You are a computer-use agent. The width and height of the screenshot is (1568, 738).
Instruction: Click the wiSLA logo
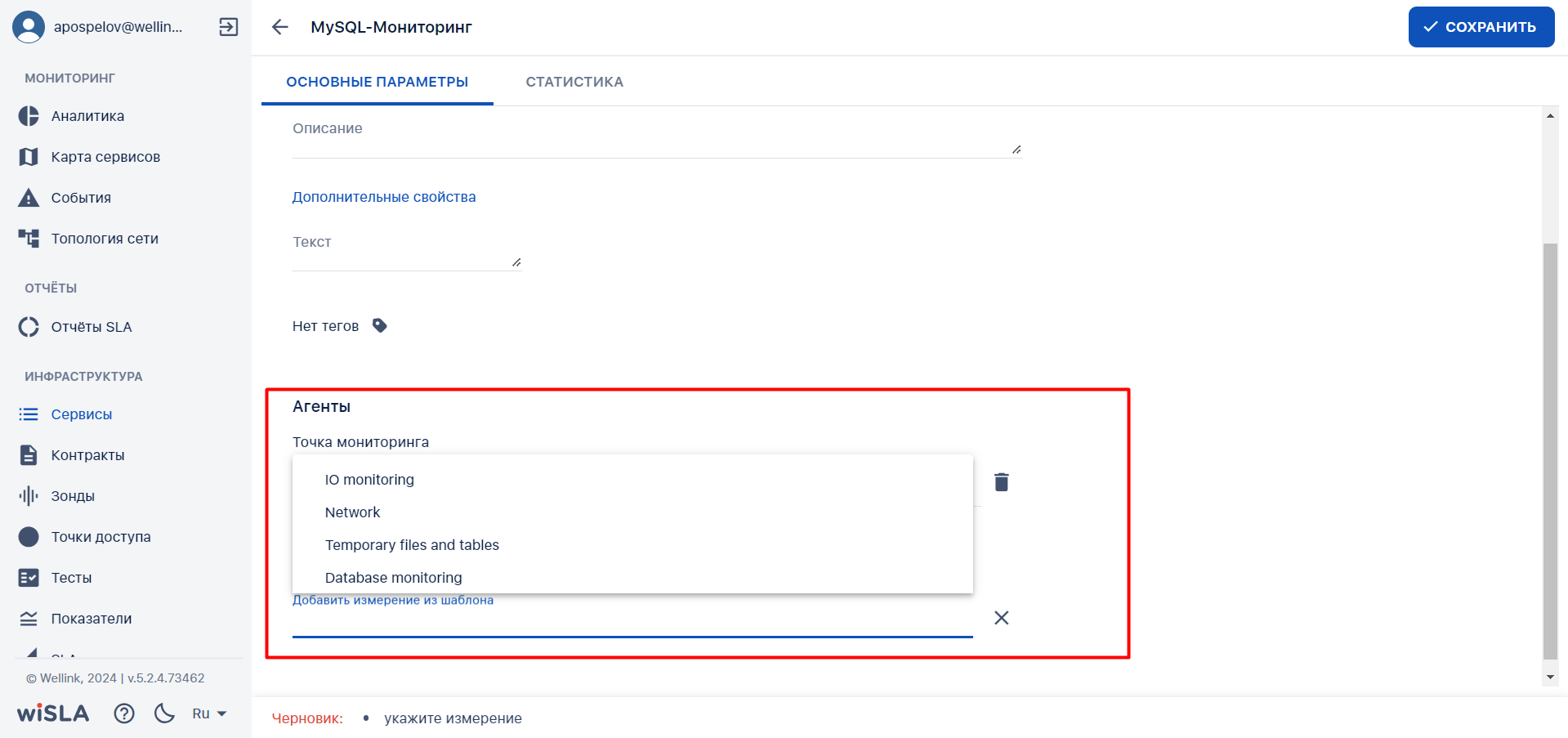pyautogui.click(x=53, y=713)
